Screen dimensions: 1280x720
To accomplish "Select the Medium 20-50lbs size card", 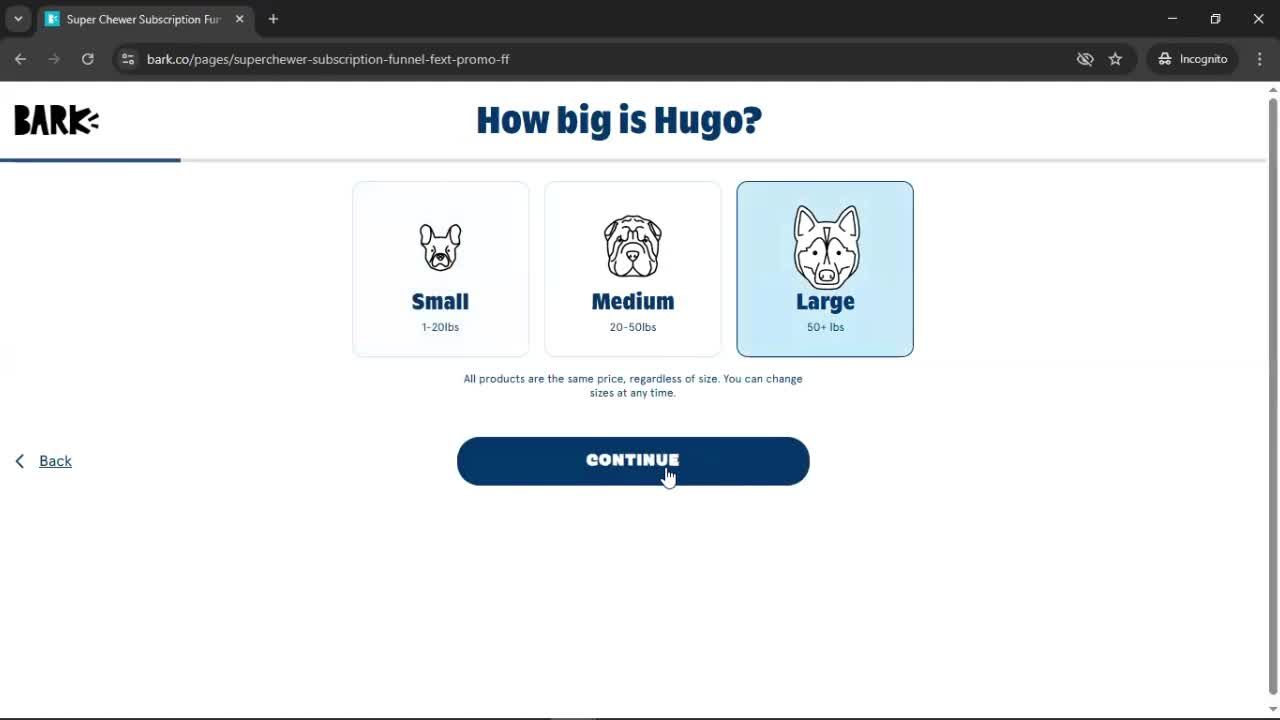I will [x=632, y=269].
